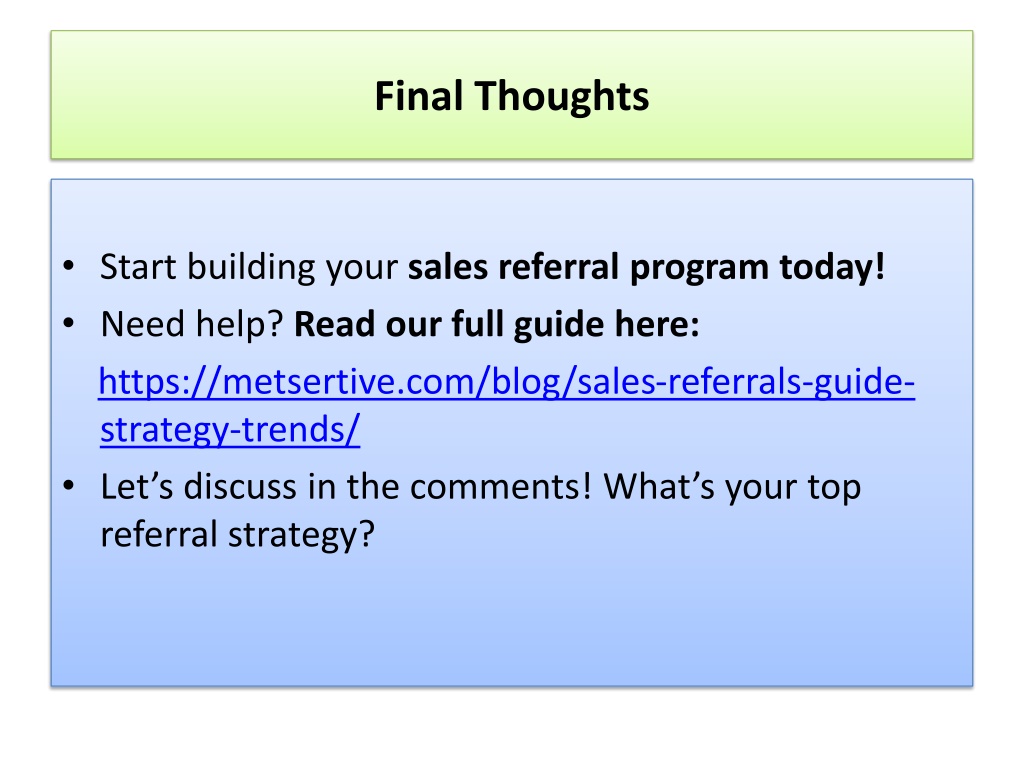
Task: Click the word 'Thoughts' in the title
Action: 562,96
